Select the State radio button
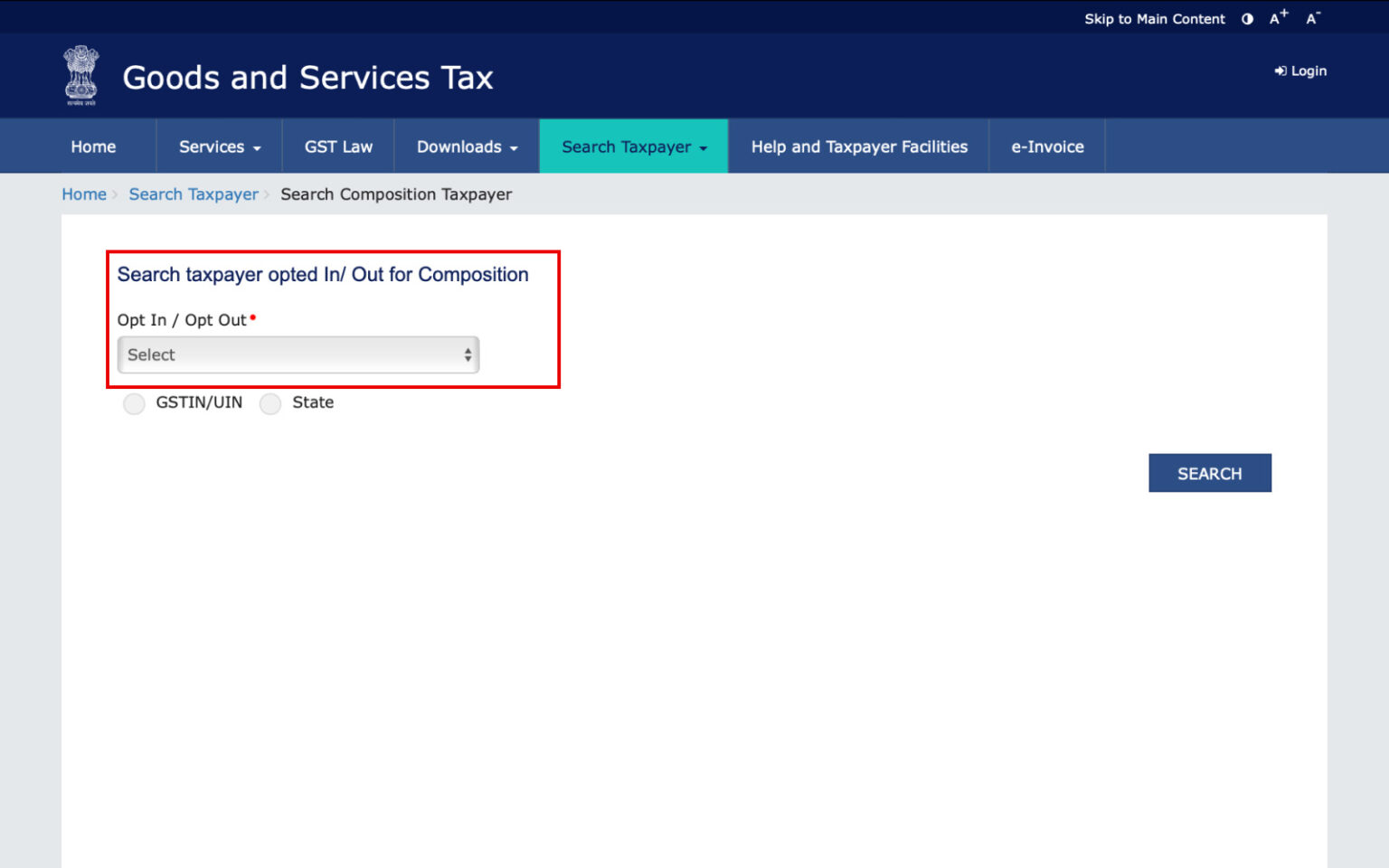 [x=269, y=404]
